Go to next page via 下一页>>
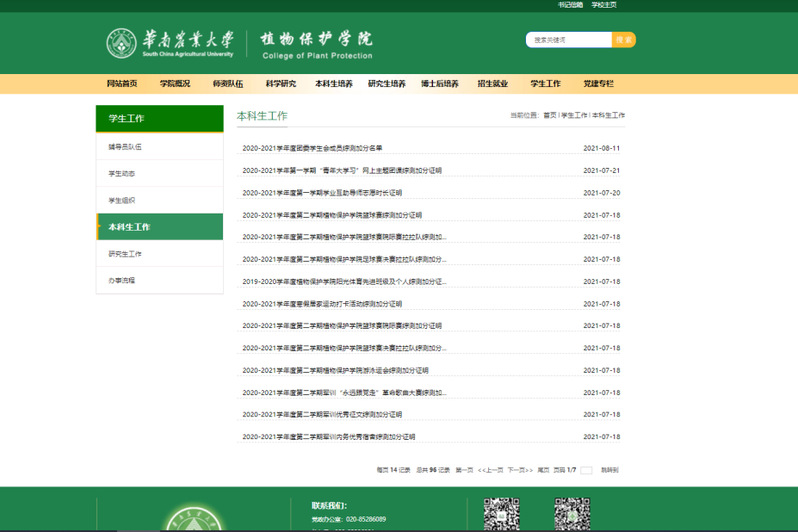This screenshot has width=798, height=532. (x=518, y=470)
